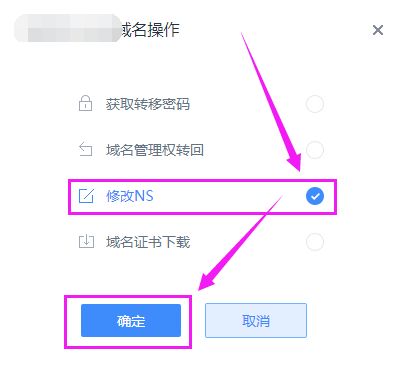Screen dimensions: 408x383
Task: Cancel with the 取消 button
Action: click(x=256, y=320)
